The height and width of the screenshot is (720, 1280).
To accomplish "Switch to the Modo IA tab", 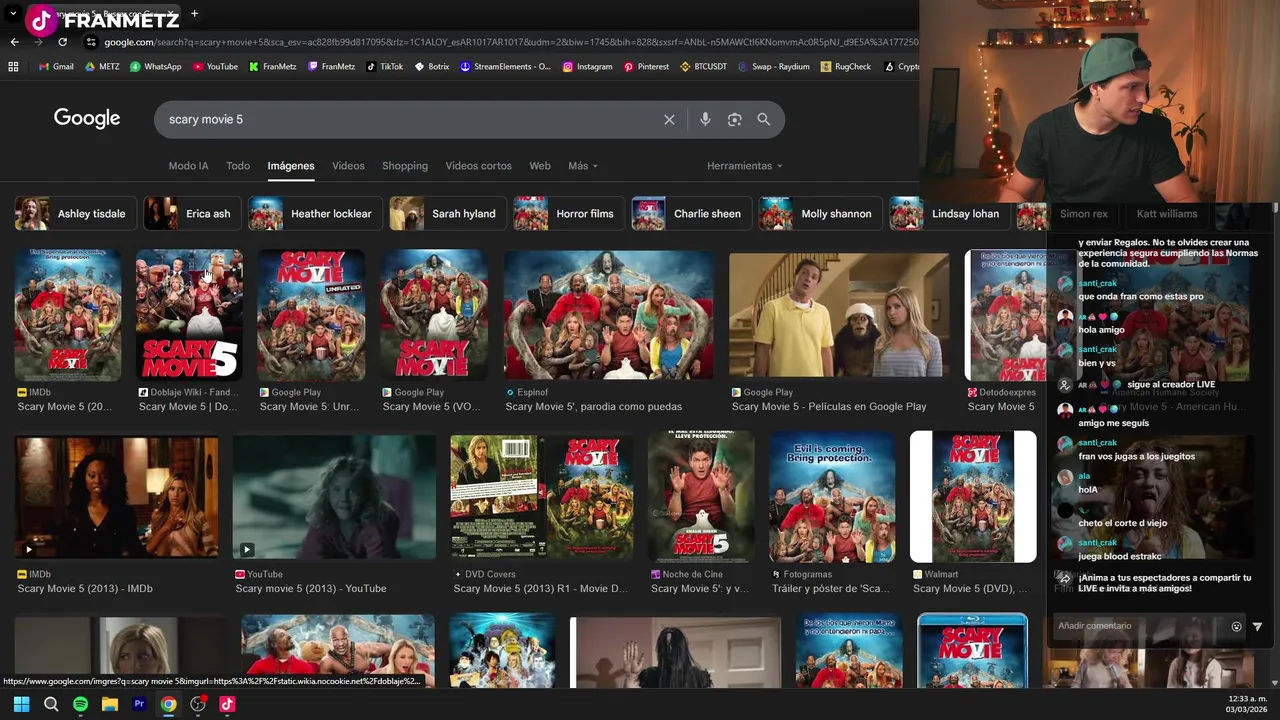I will tap(188, 166).
